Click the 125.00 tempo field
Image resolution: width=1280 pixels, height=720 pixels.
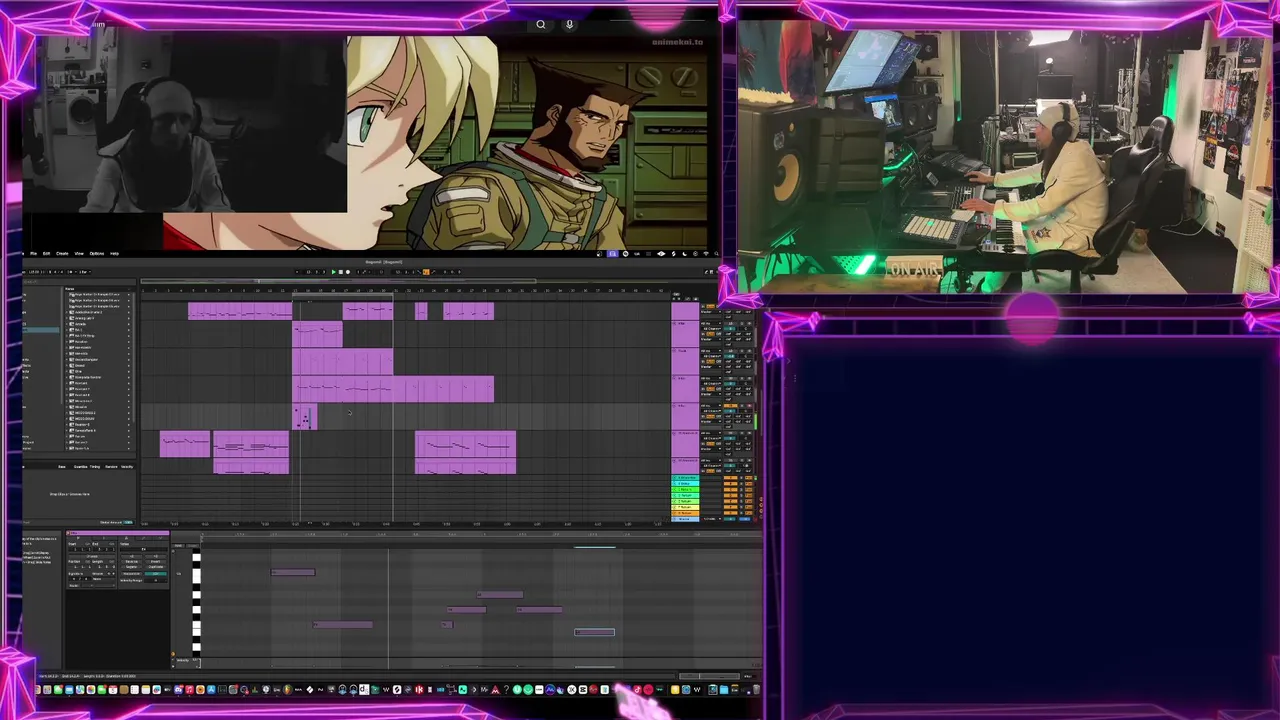point(33,272)
